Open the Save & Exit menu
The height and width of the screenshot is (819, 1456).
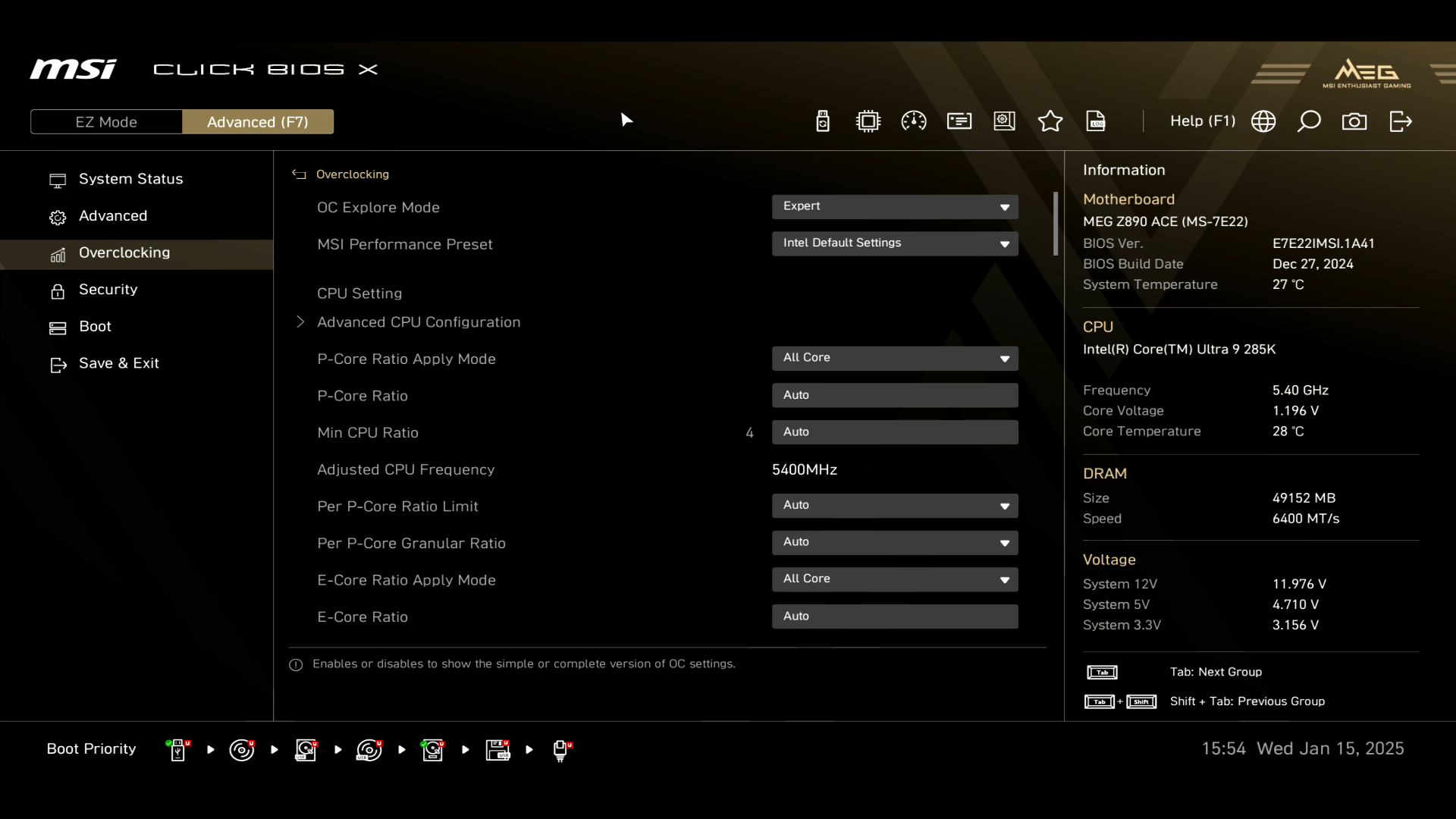[x=118, y=363]
